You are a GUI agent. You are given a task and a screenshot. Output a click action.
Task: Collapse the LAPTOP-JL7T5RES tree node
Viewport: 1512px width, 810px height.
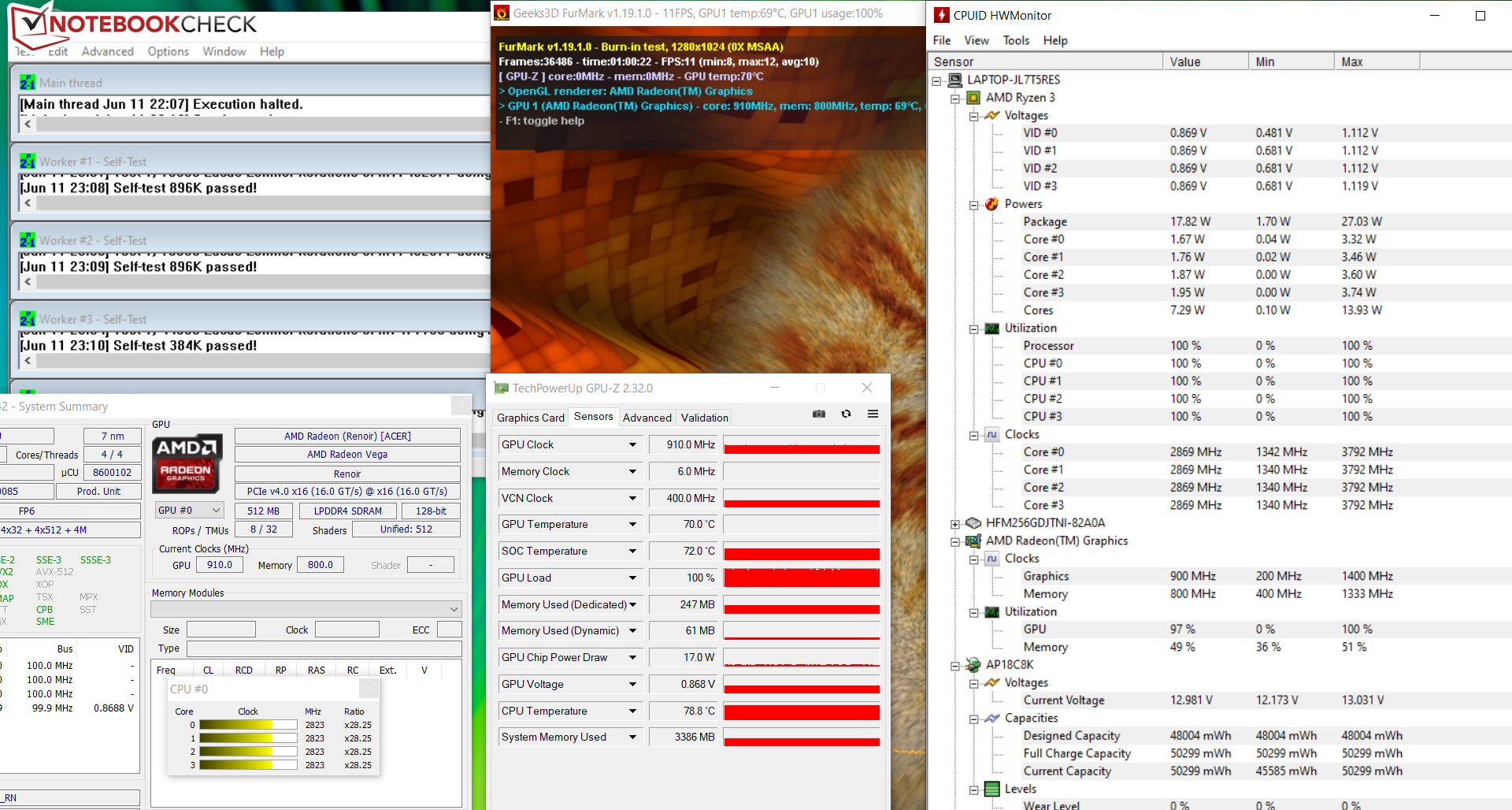(x=936, y=80)
